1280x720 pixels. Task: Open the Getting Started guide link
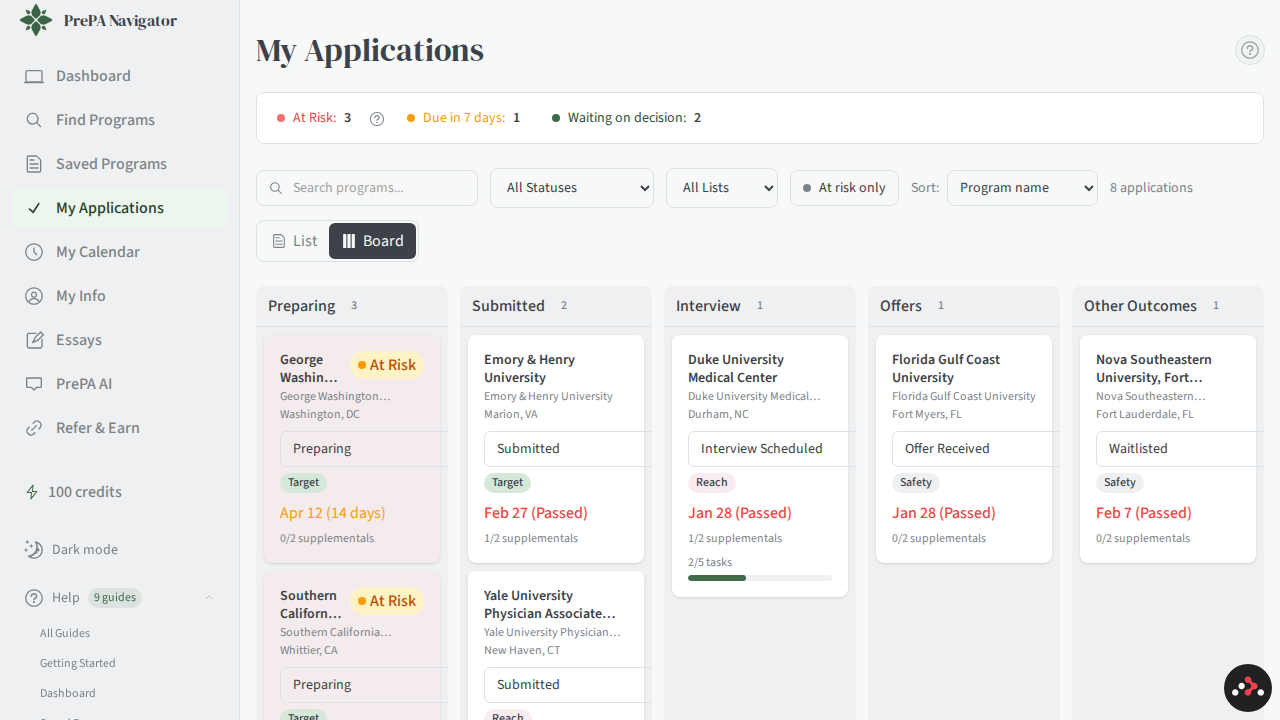point(78,663)
